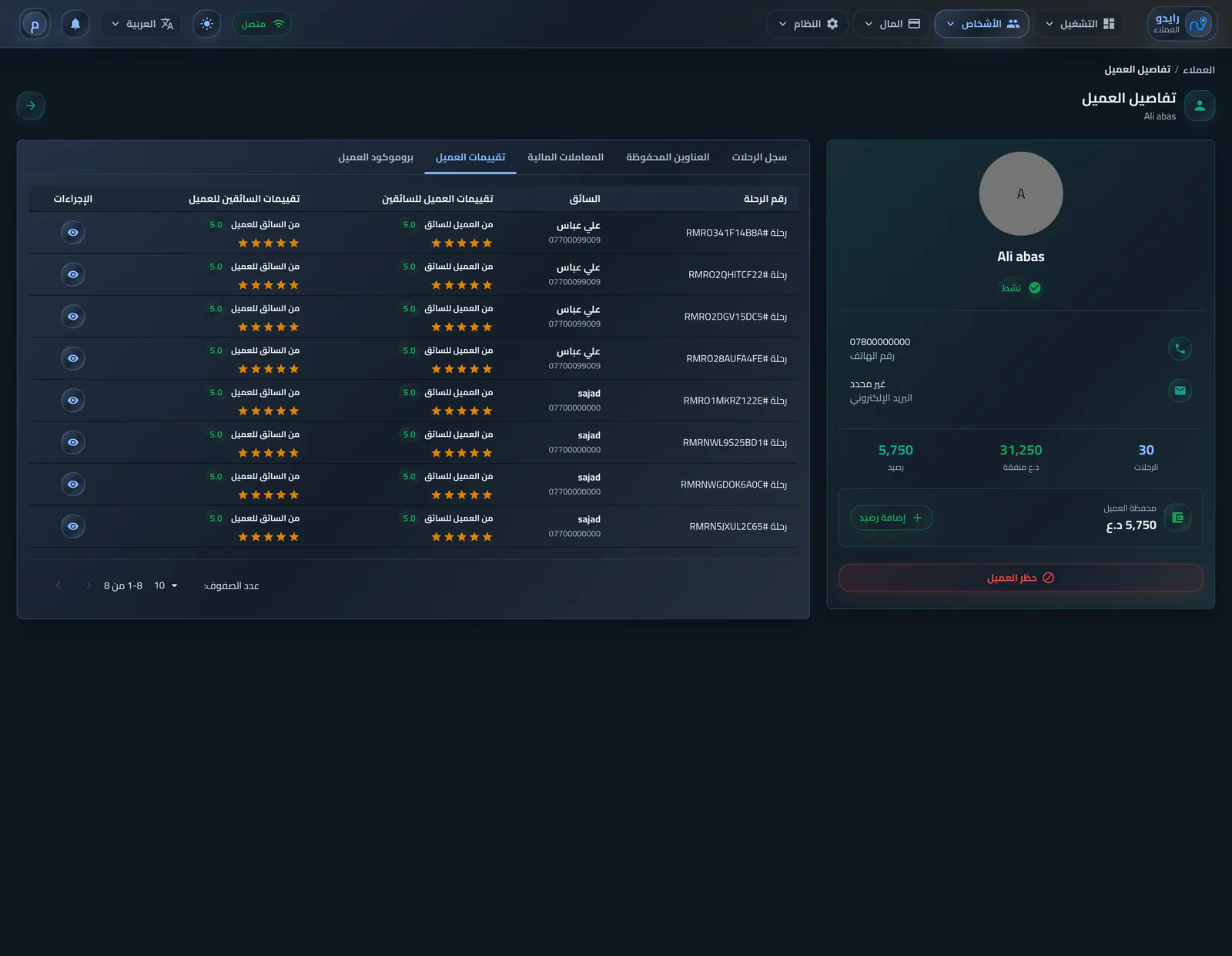Click the customer wallet icon
1232x956 pixels.
[1177, 518]
